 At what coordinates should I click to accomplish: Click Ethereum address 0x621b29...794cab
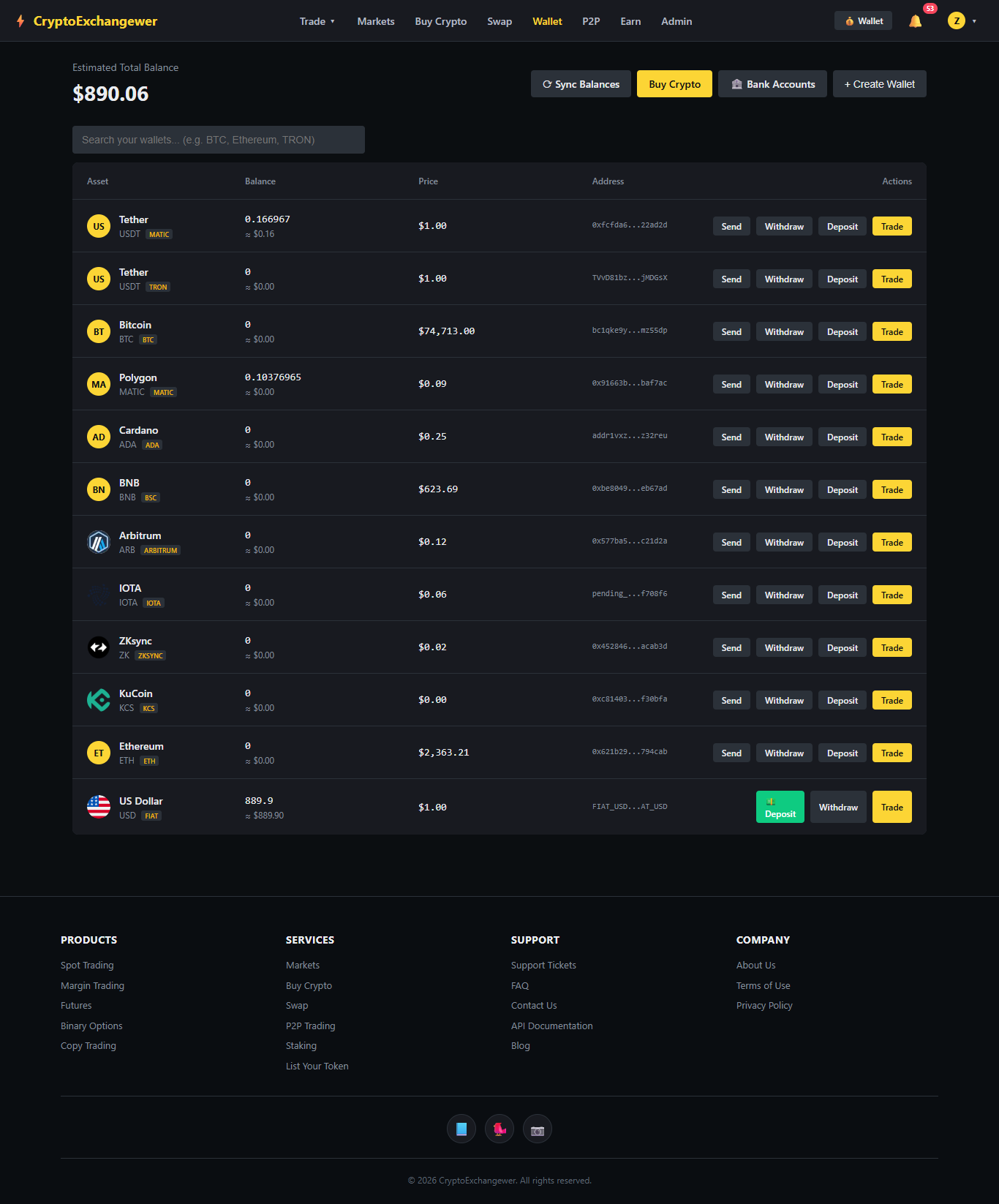(630, 752)
